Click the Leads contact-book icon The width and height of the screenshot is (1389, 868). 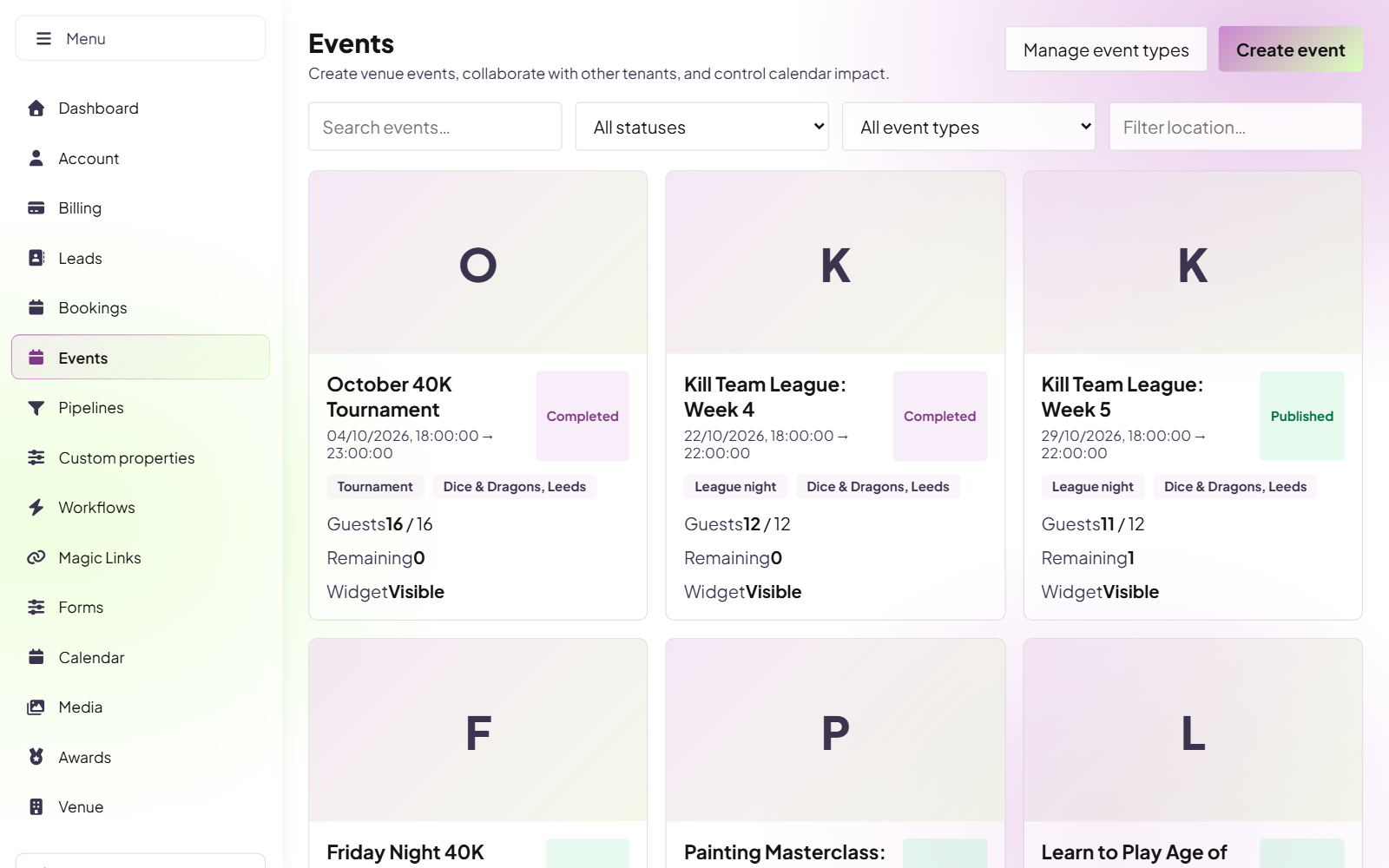point(36,258)
